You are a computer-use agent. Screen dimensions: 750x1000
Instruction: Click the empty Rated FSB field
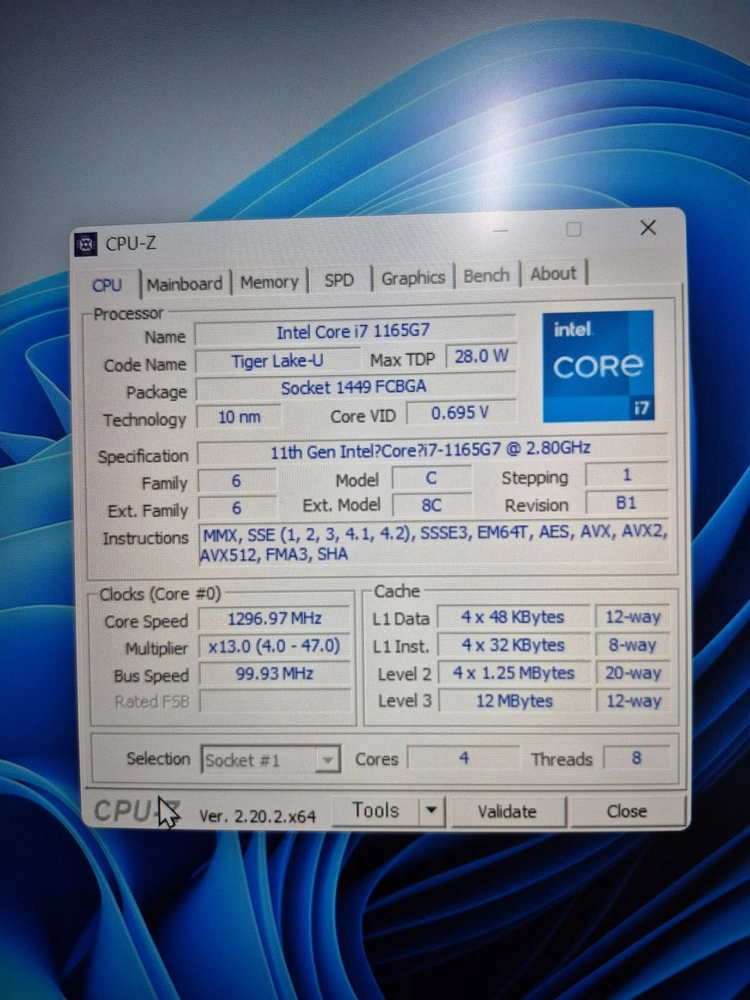coord(276,701)
